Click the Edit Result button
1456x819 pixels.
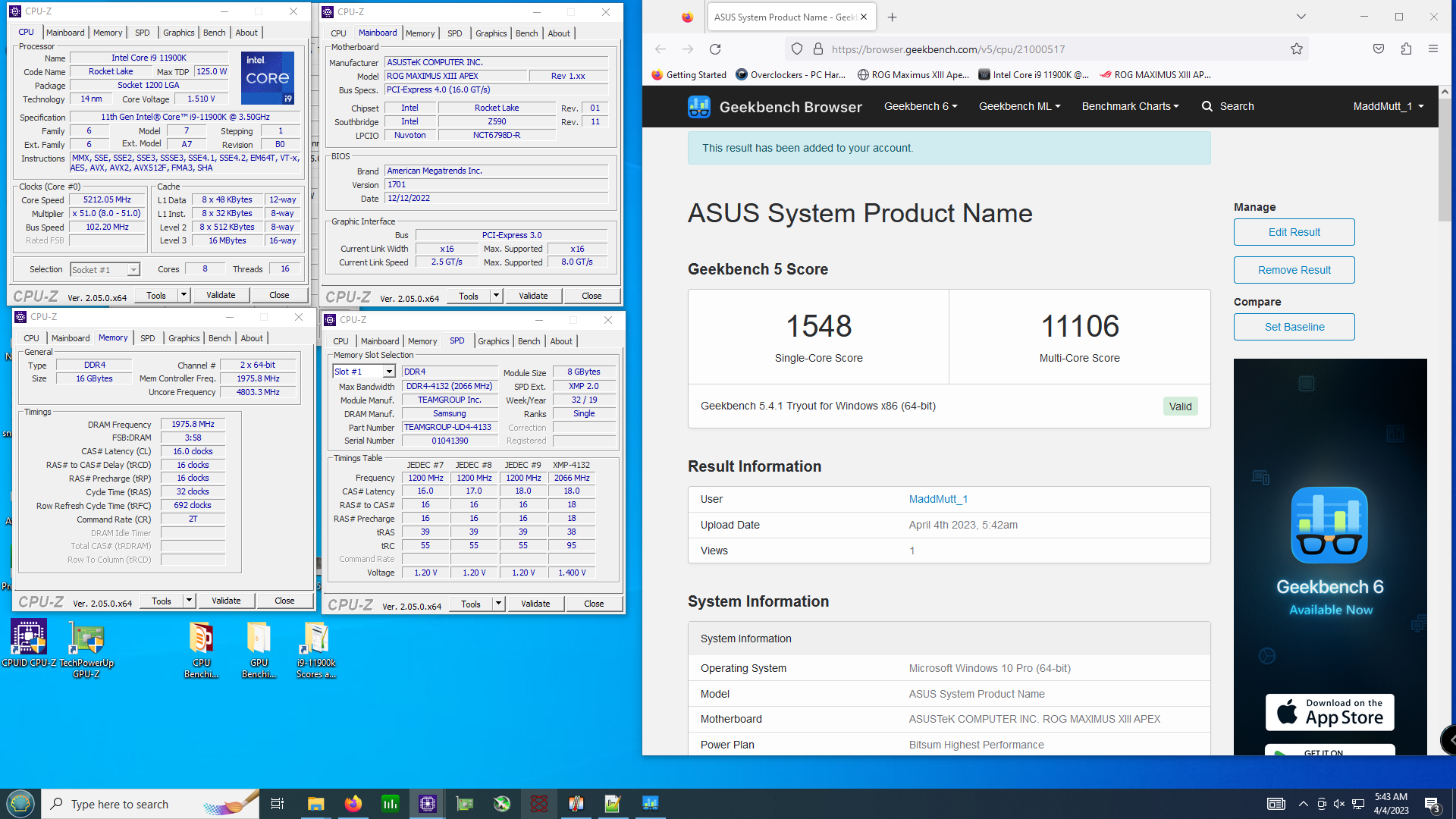pyautogui.click(x=1294, y=232)
